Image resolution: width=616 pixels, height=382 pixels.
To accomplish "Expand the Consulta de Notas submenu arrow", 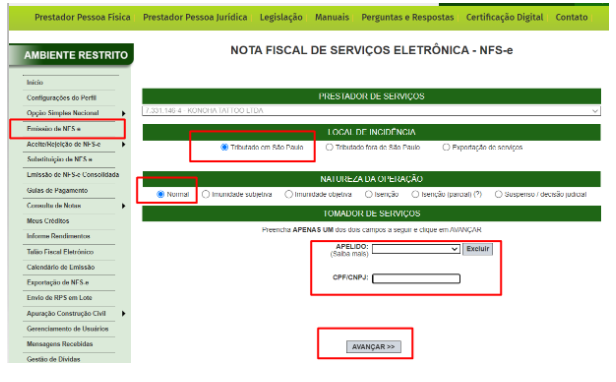I will [x=123, y=206].
